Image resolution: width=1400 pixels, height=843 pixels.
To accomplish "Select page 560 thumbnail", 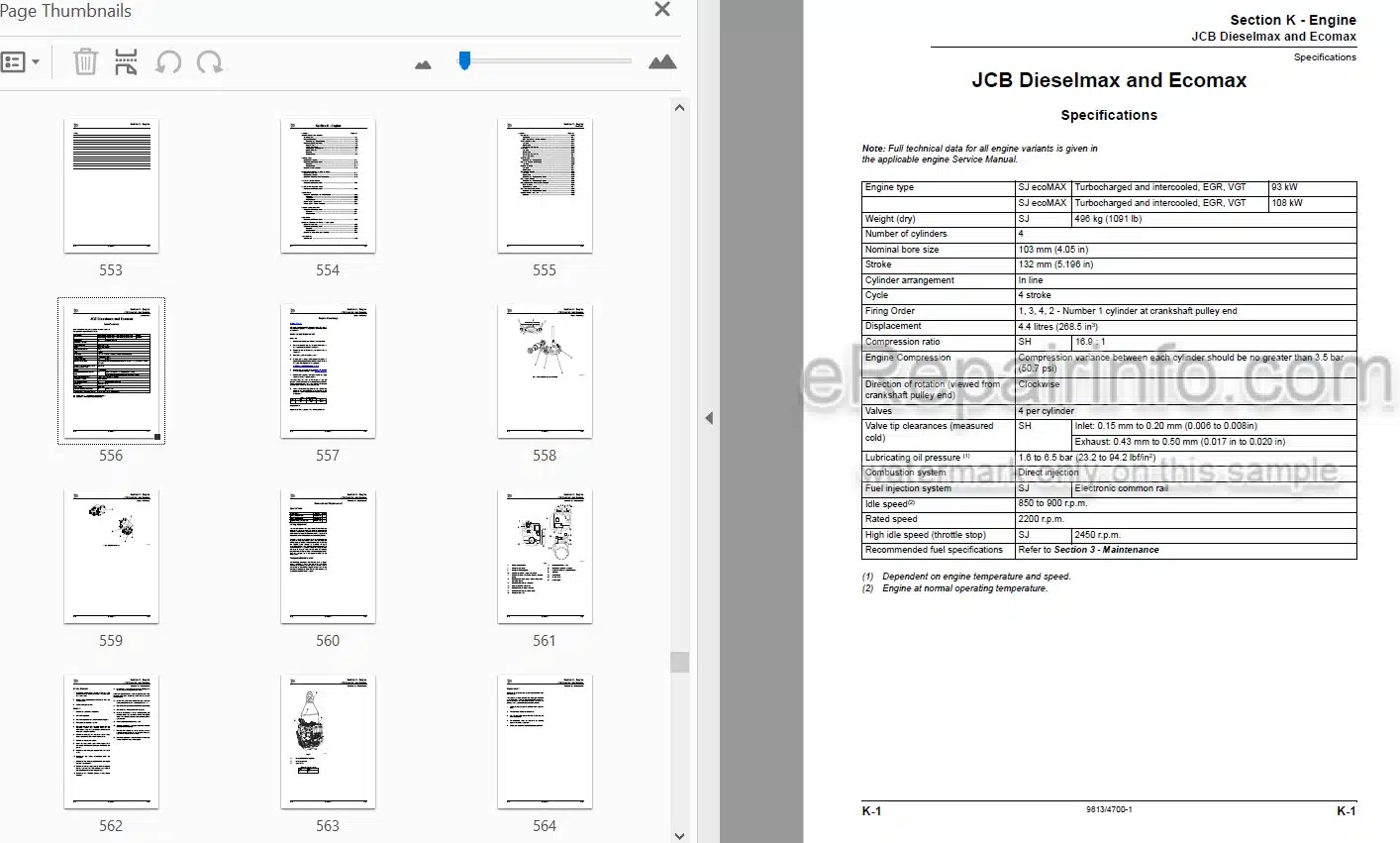I will 328,557.
